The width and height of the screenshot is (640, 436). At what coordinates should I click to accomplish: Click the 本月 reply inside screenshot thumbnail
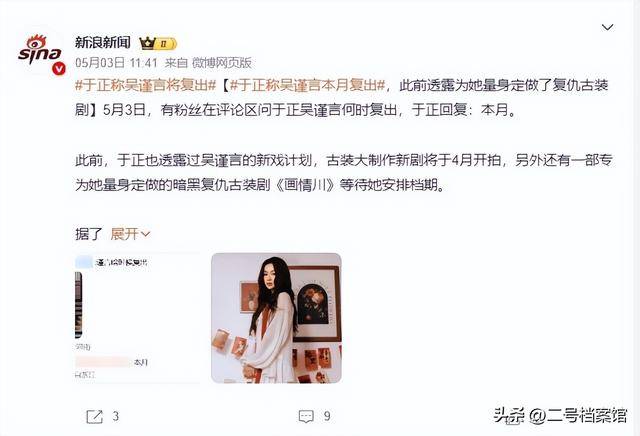[x=140, y=362]
